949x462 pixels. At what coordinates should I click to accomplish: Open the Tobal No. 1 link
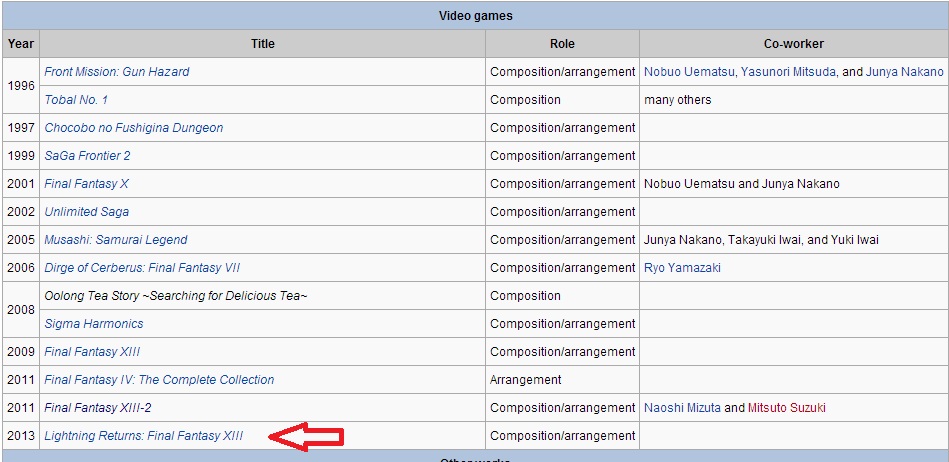[x=76, y=100]
